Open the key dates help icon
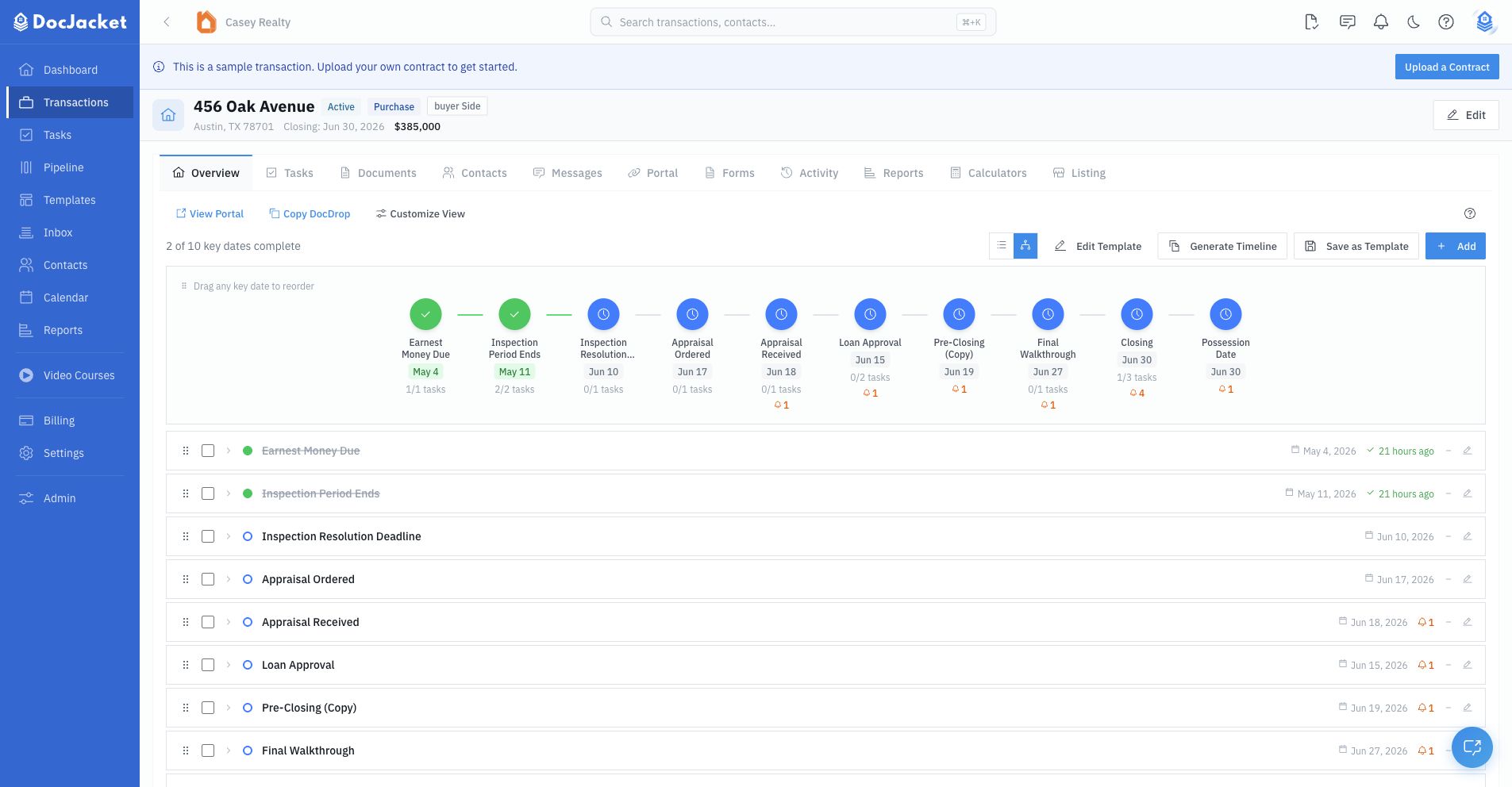 [1470, 213]
